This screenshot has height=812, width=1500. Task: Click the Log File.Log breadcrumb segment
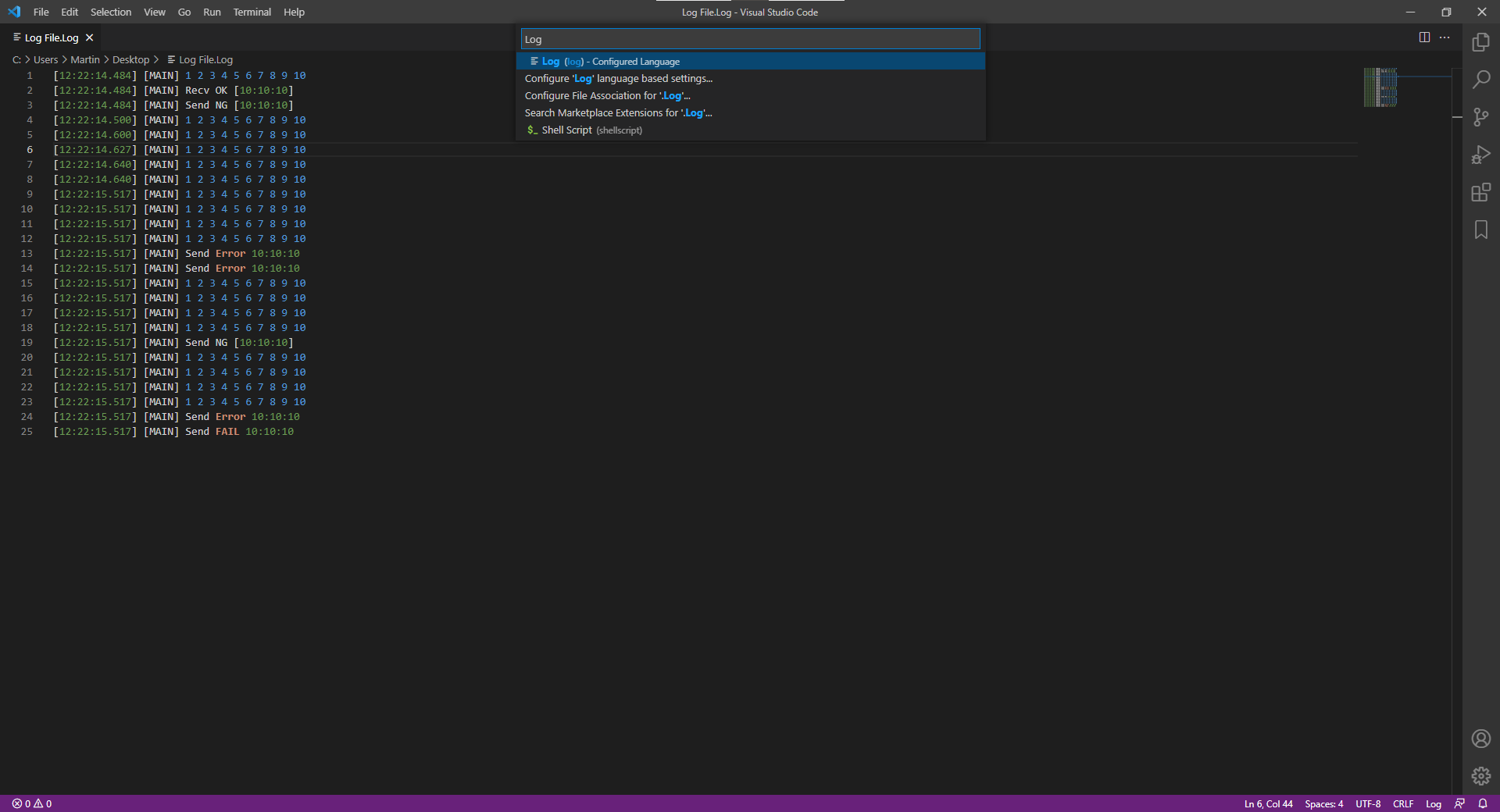point(200,59)
